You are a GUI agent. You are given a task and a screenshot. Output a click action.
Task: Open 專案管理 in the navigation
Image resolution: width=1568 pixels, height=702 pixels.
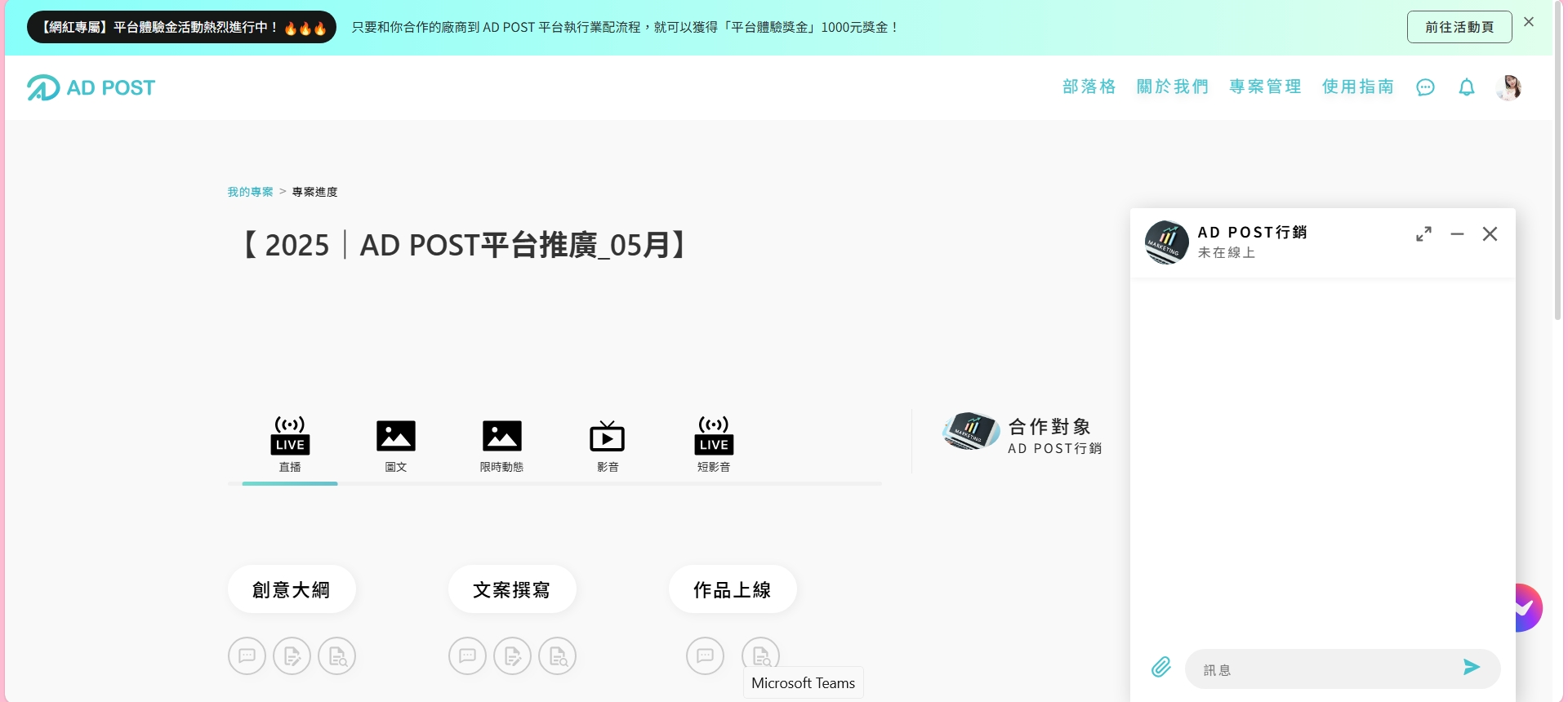point(1265,87)
